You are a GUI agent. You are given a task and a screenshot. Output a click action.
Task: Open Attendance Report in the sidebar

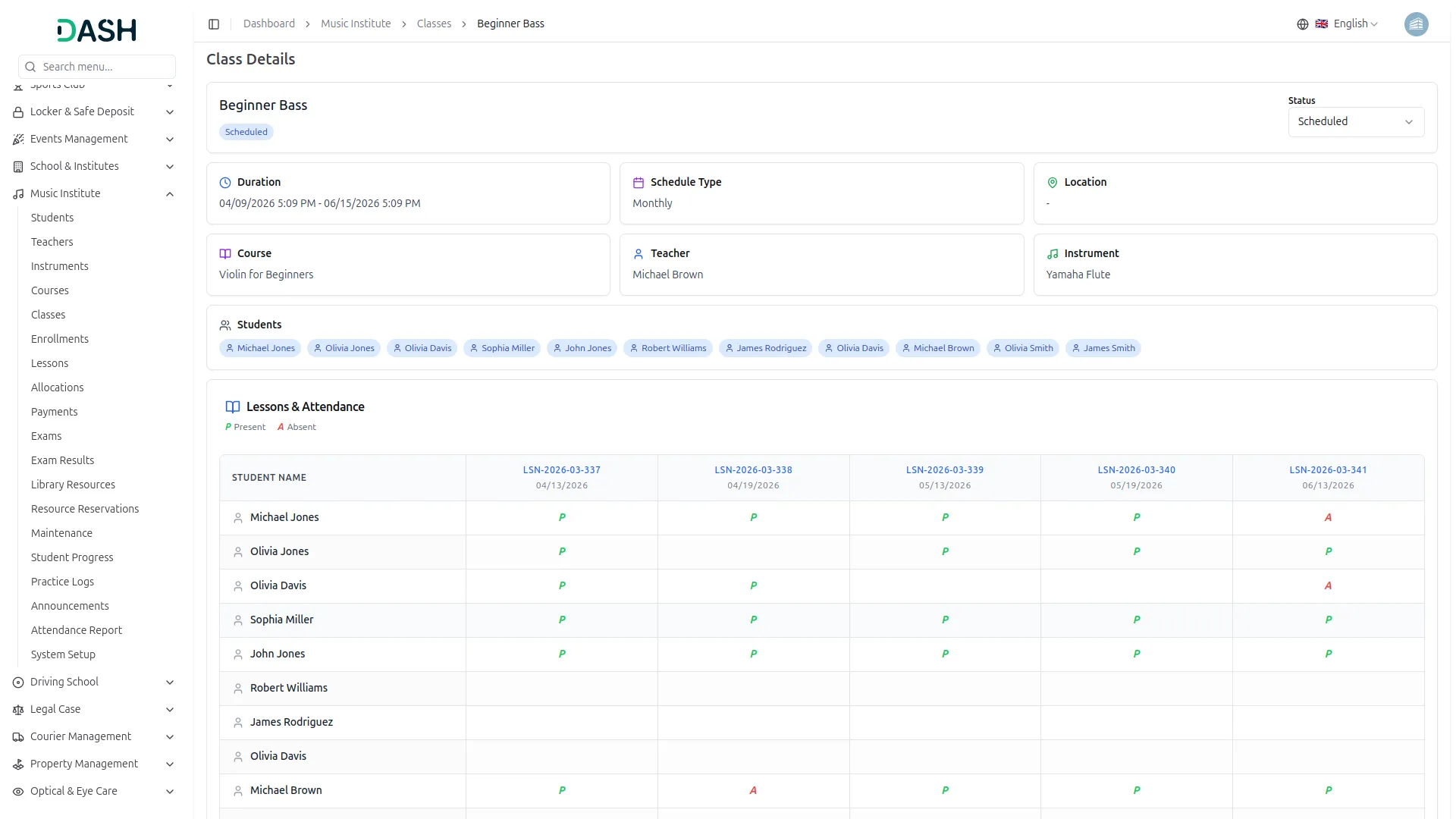(x=76, y=630)
